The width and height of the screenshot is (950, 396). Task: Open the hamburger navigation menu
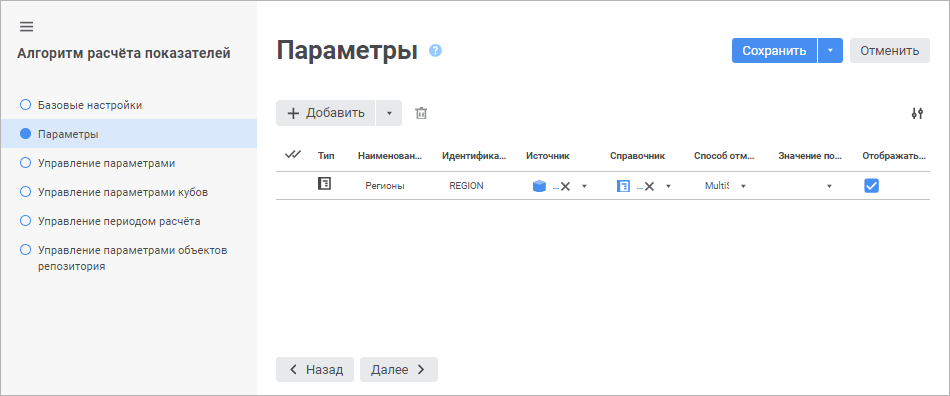coord(27,27)
